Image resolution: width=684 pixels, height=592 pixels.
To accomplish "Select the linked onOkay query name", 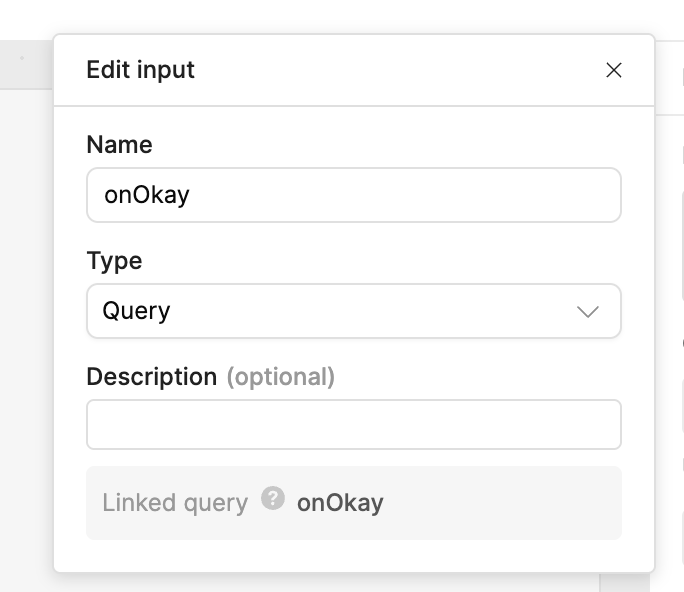I will coord(340,502).
